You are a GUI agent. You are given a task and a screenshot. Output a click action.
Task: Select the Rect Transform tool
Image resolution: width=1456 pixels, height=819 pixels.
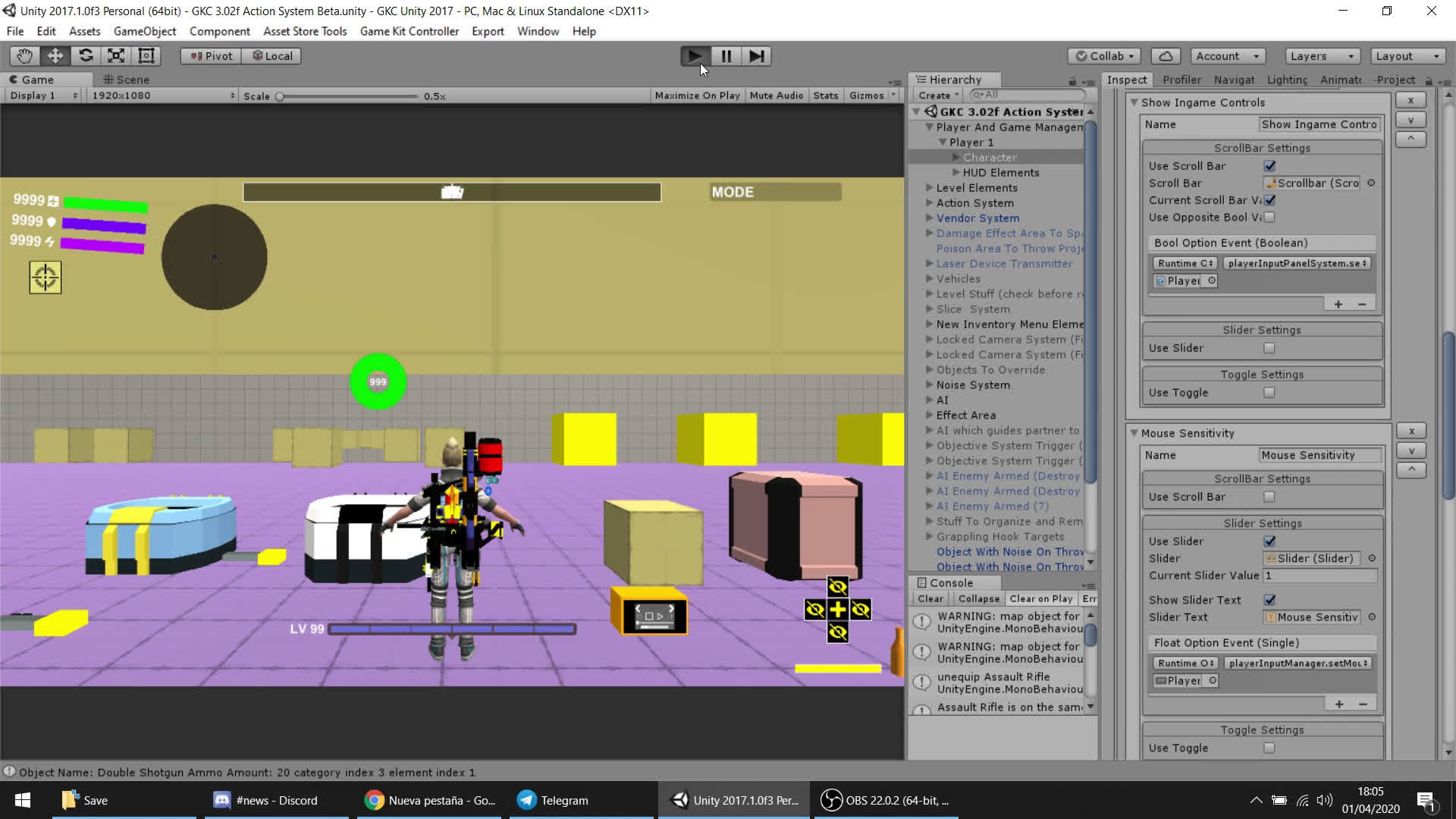[x=146, y=56]
